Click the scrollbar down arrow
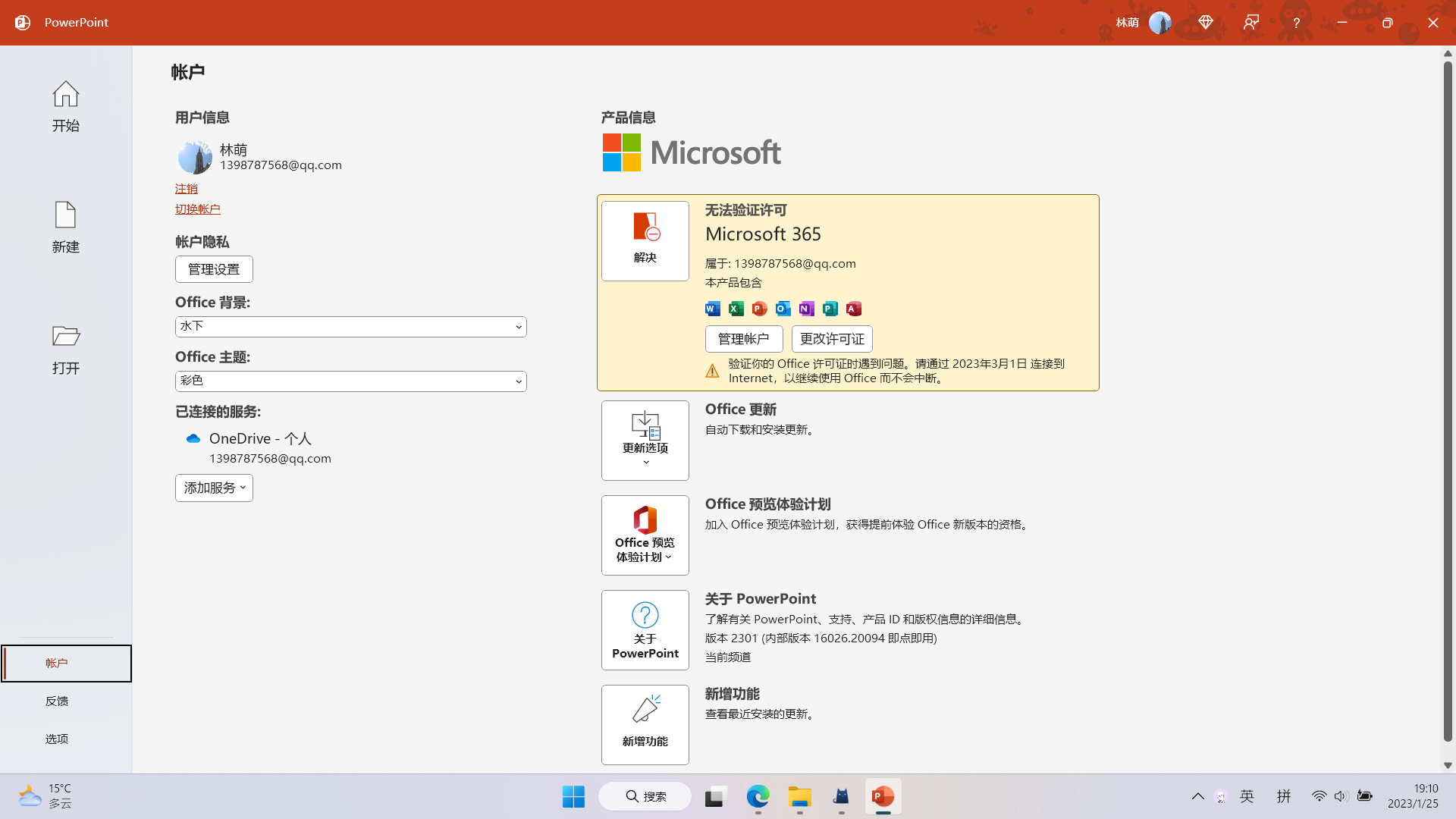The width and height of the screenshot is (1456, 819). [1448, 766]
